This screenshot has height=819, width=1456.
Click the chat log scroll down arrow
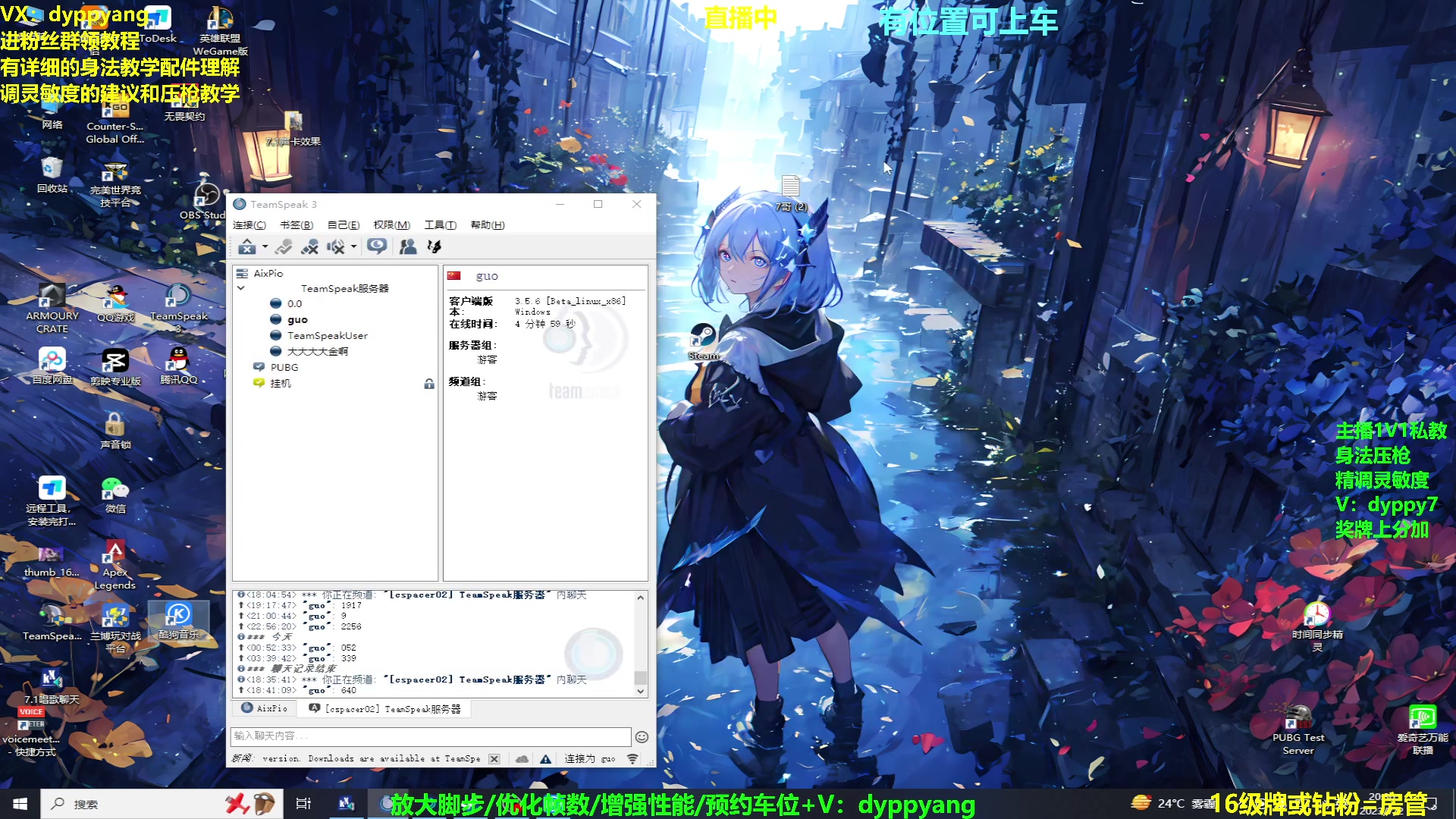coord(641,691)
